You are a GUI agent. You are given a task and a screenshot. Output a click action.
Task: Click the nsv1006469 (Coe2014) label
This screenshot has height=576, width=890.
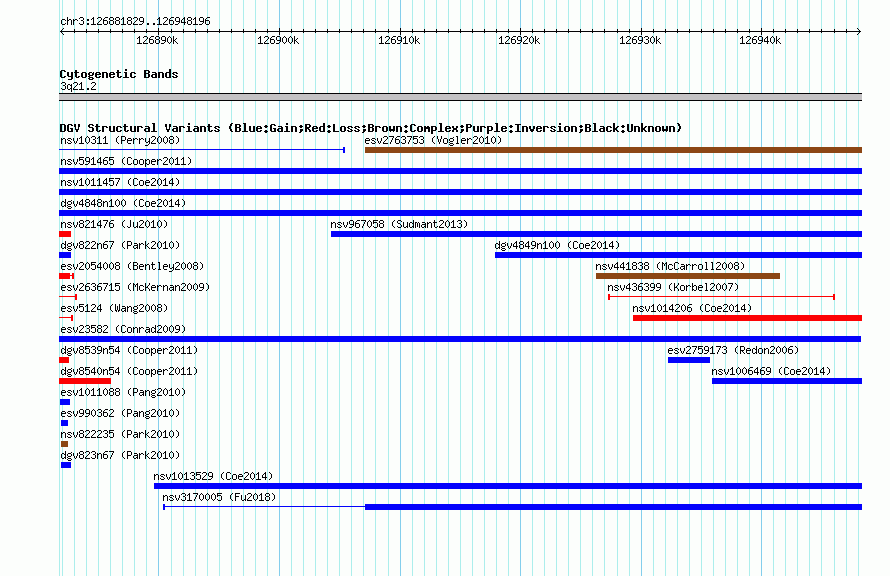click(x=771, y=371)
